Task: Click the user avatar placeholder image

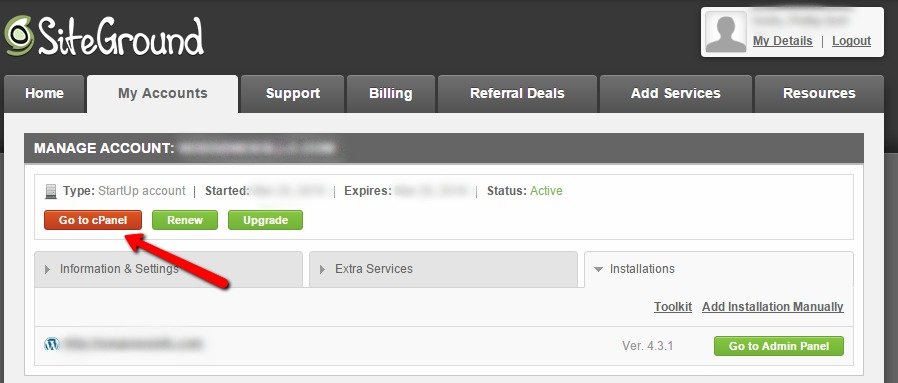Action: coord(726,32)
